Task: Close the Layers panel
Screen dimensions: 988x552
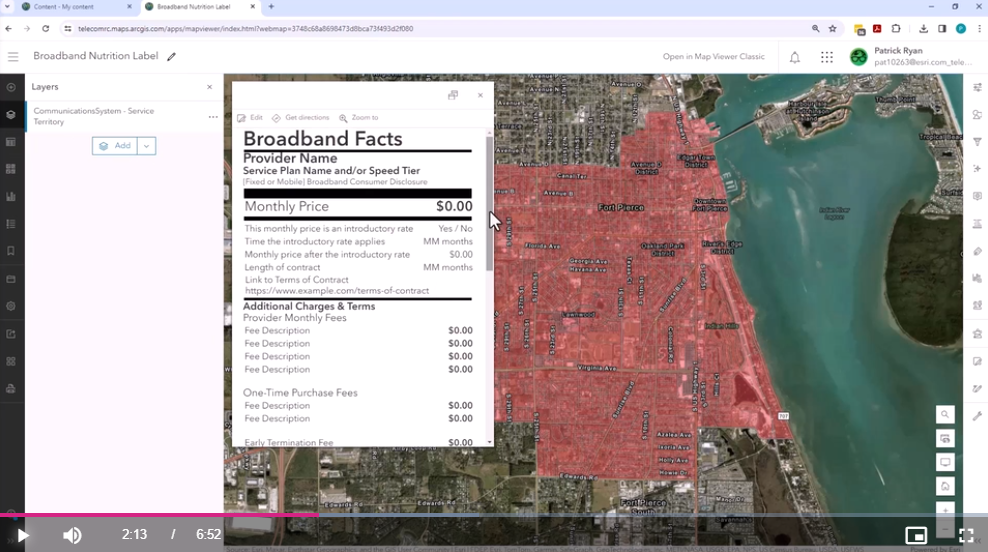Action: pos(210,87)
